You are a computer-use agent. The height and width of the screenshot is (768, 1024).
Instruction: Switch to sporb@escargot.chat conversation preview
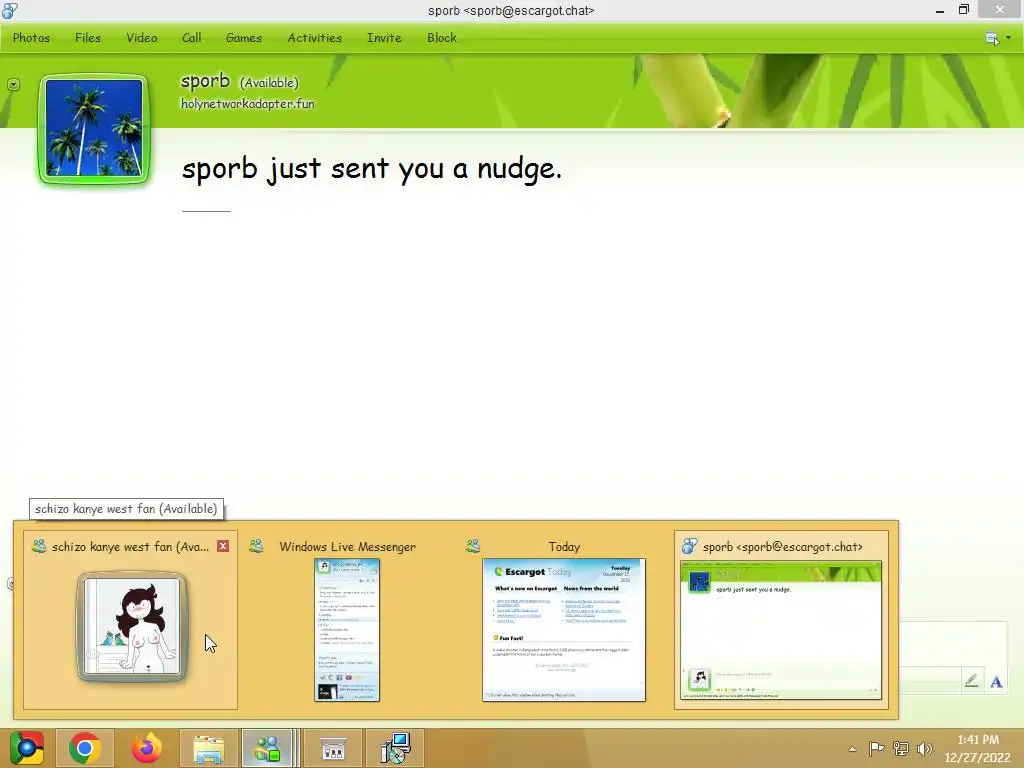click(x=780, y=630)
